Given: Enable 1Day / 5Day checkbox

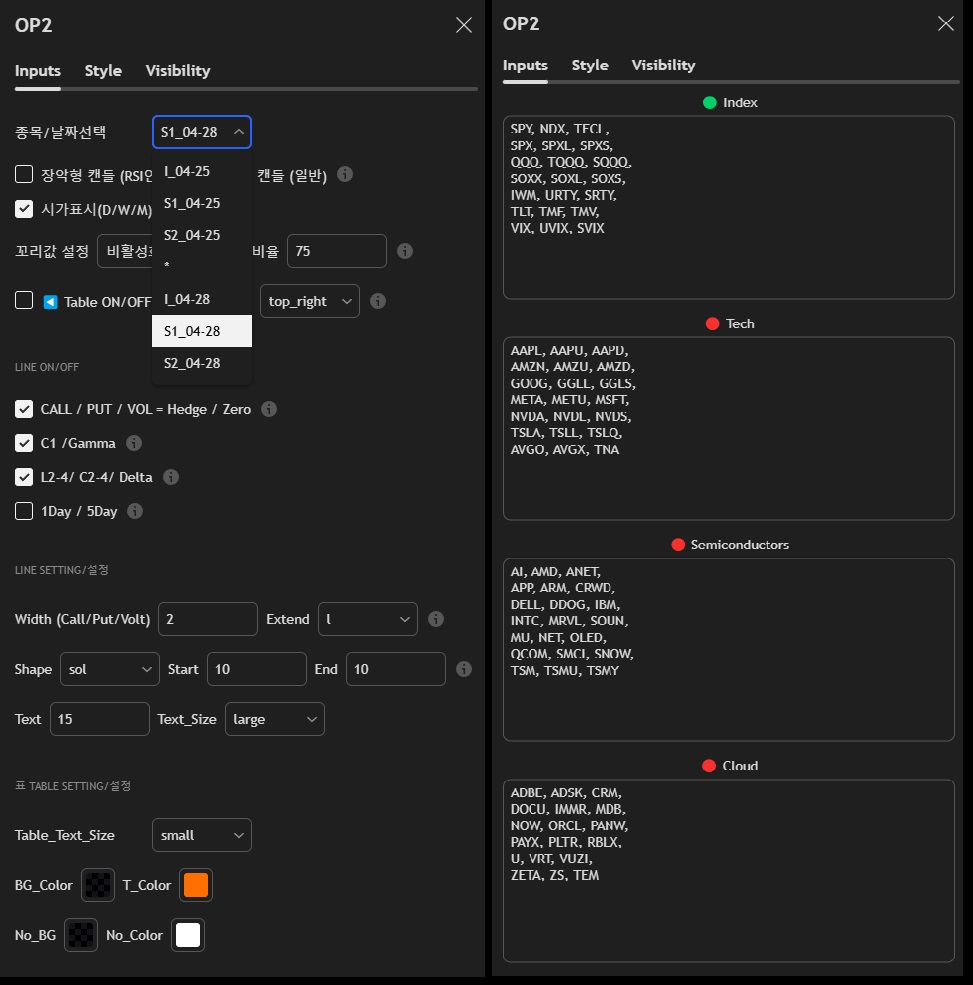Looking at the screenshot, I should (24, 511).
